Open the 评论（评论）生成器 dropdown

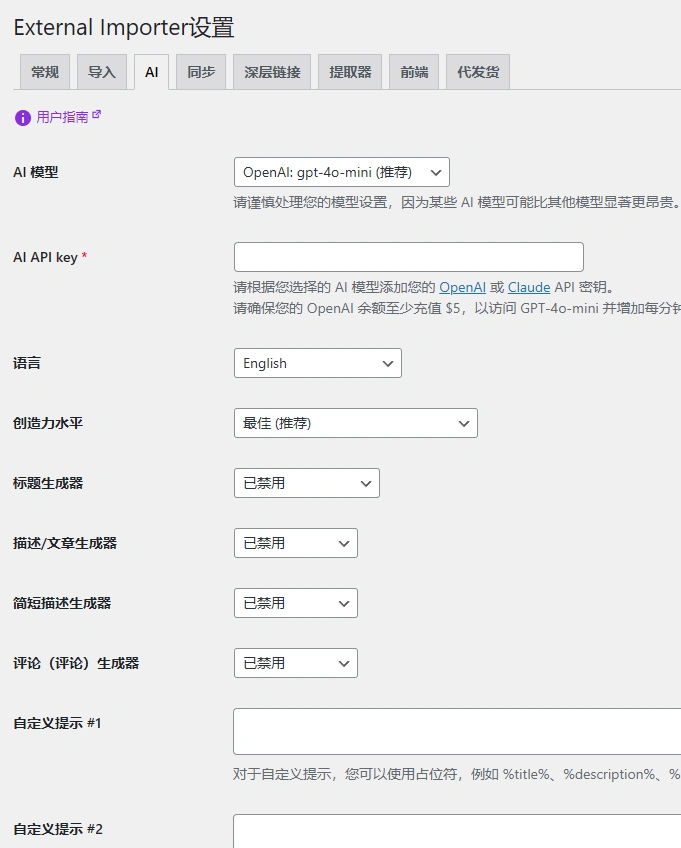click(295, 663)
